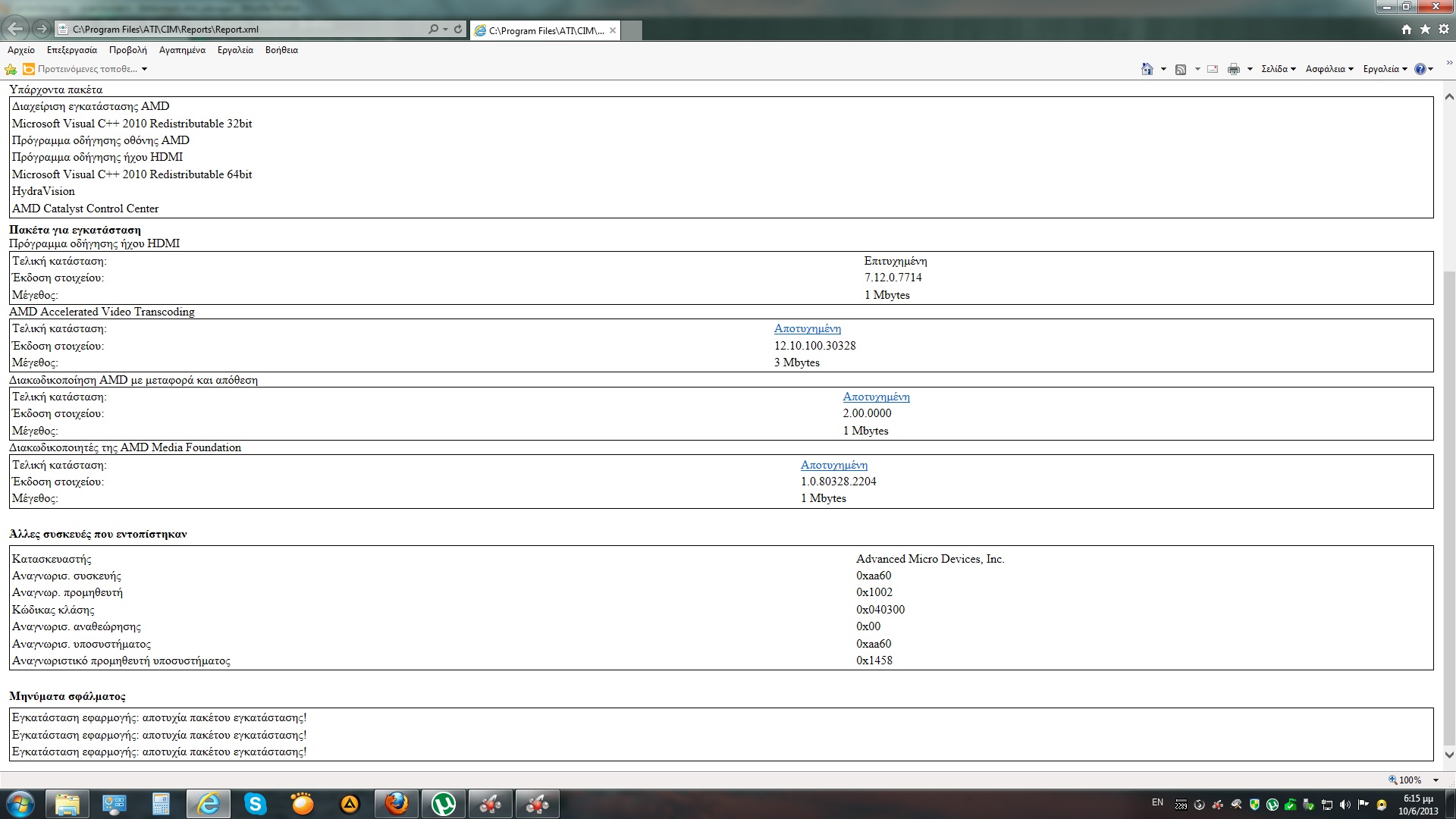Click the taskbar clock showing 6:15 μμ
Screen dimensions: 1456x819
(x=1418, y=805)
